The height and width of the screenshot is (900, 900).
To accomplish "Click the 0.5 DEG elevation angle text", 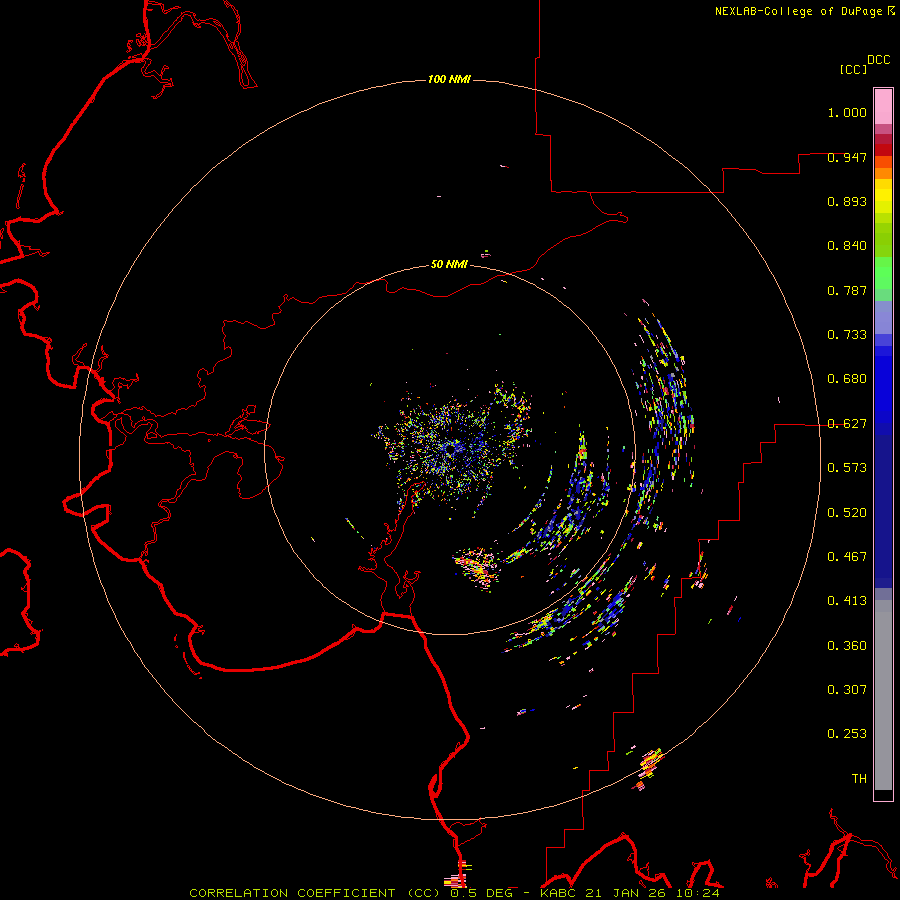I will tap(483, 893).
